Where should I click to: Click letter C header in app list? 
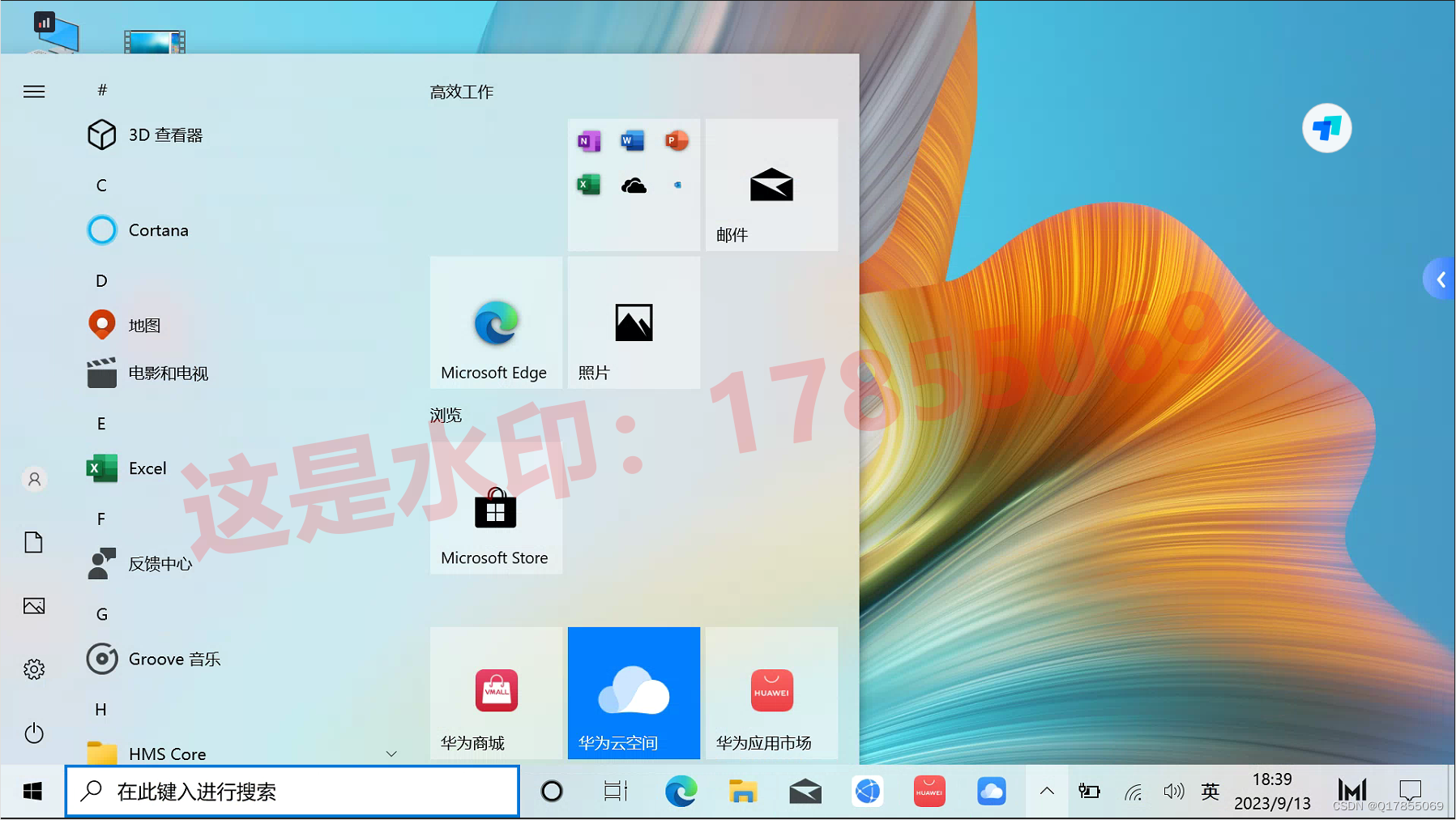101,186
